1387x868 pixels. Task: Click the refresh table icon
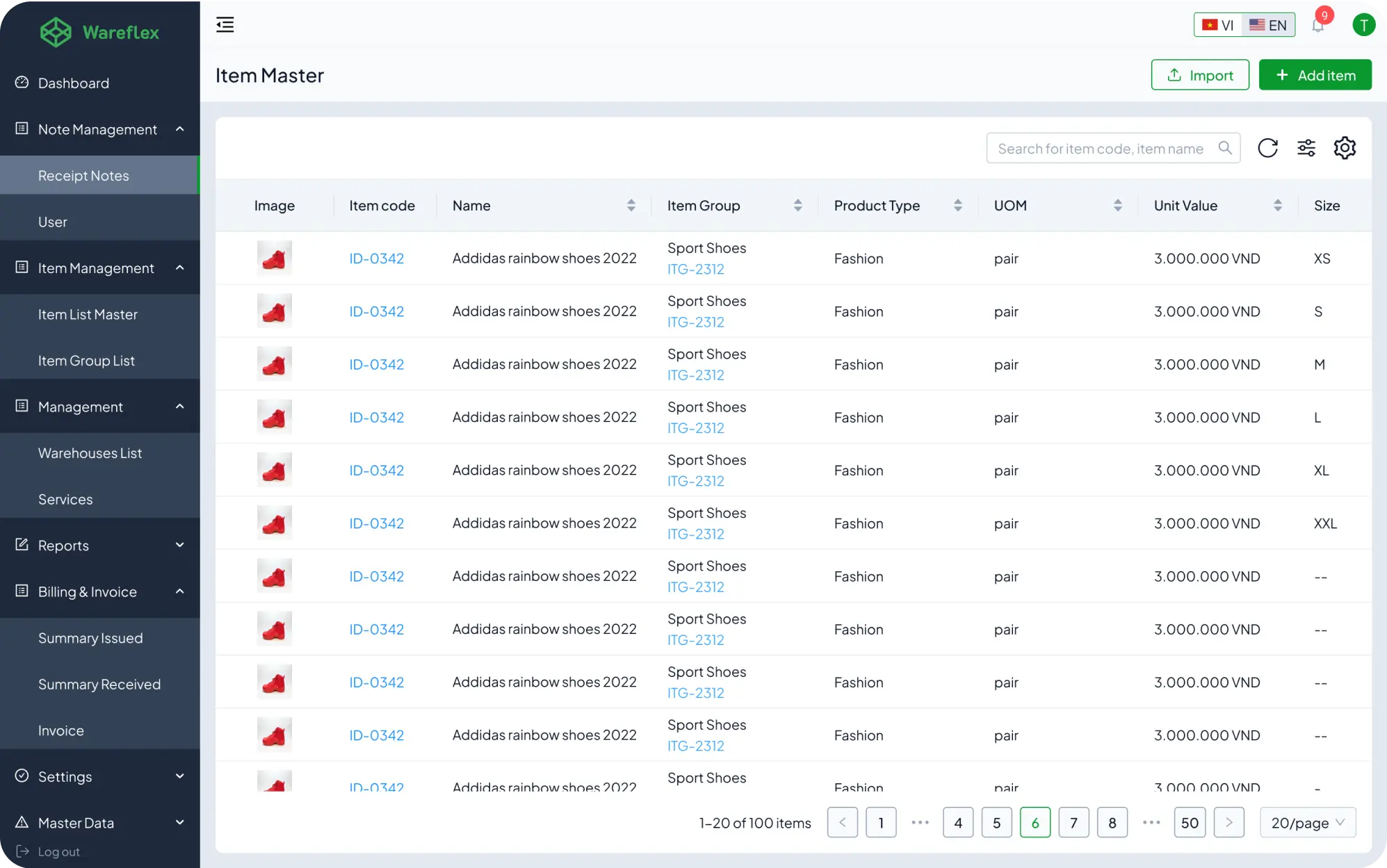click(x=1267, y=148)
